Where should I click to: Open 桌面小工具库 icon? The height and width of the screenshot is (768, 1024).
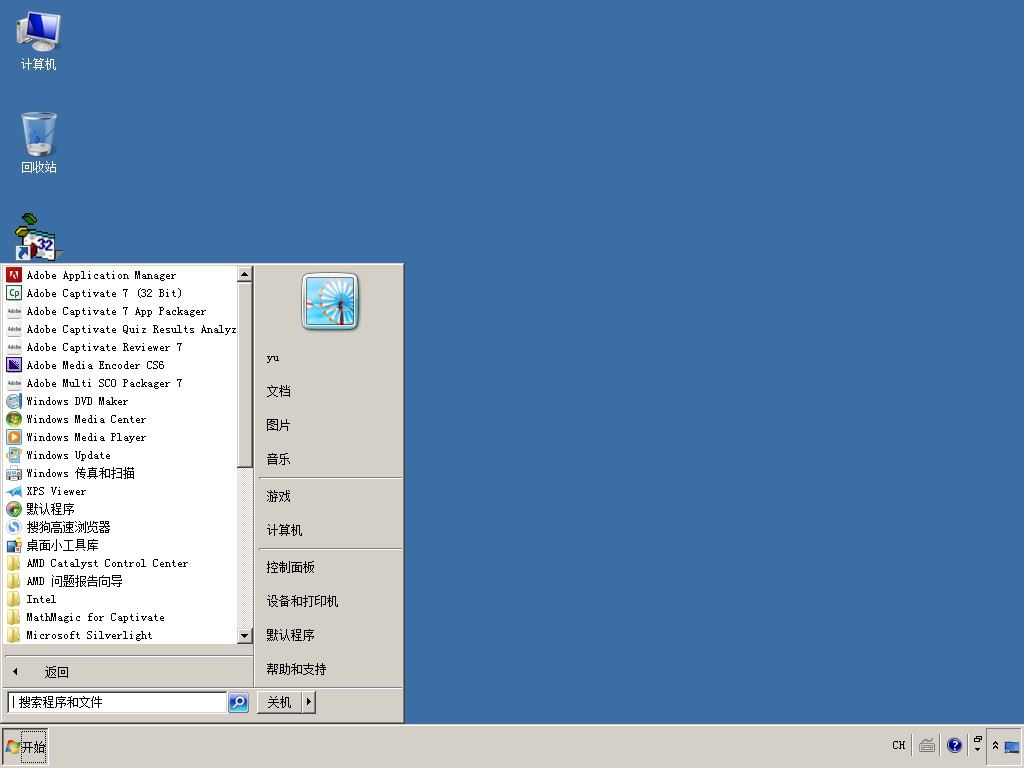click(14, 545)
